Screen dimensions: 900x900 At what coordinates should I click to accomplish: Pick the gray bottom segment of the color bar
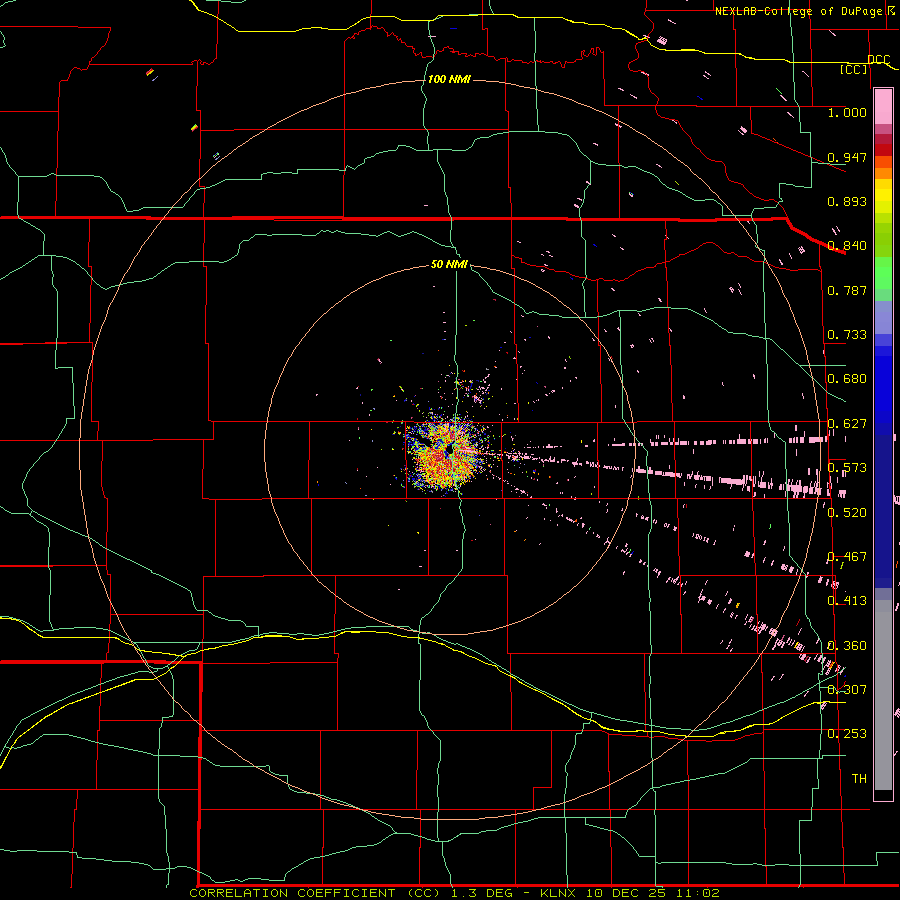(x=883, y=700)
